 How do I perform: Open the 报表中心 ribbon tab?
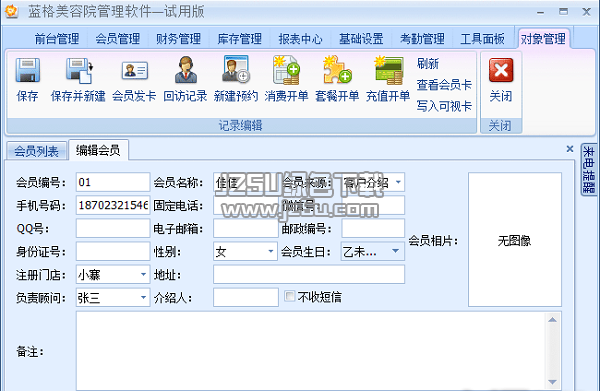[300, 39]
